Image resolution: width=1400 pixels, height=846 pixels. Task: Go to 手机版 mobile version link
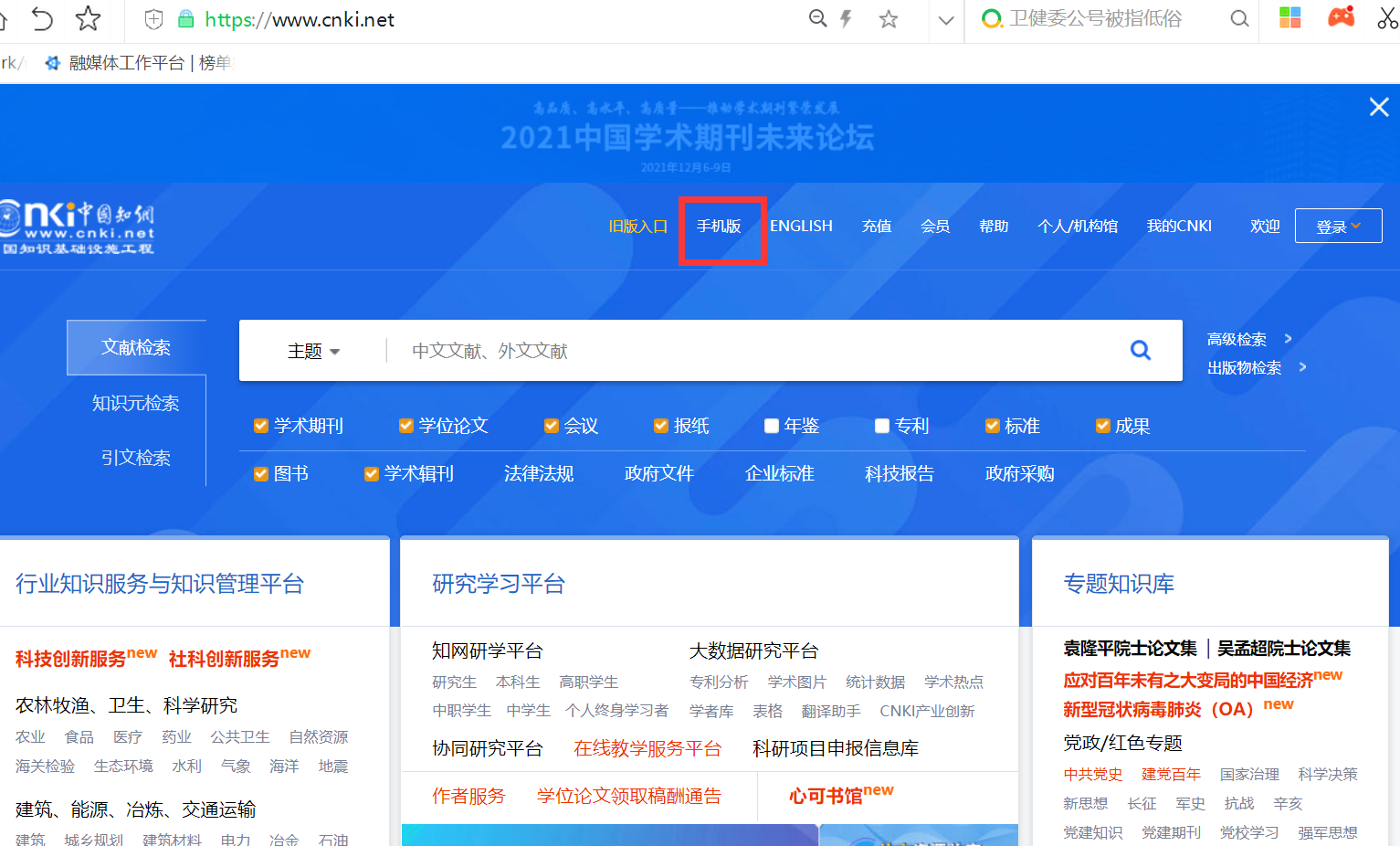[719, 227]
